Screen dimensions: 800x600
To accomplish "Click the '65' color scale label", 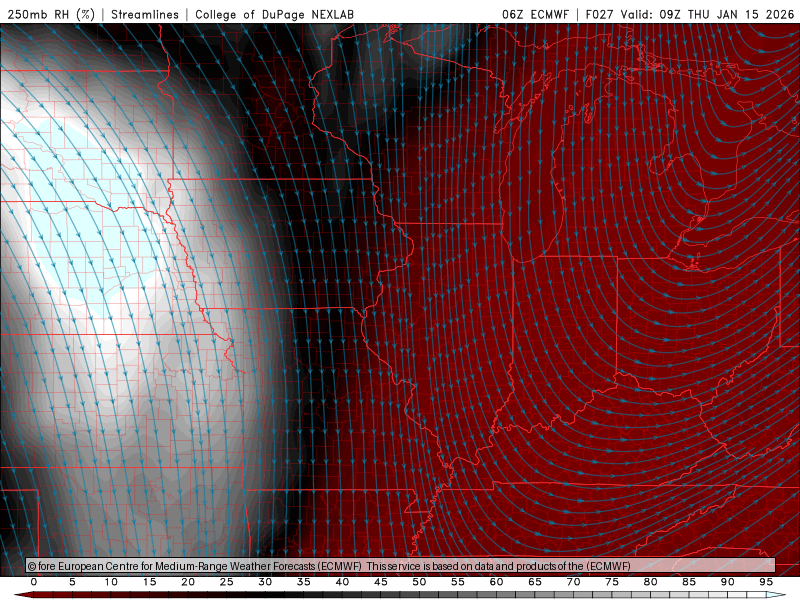I will pyautogui.click(x=535, y=582).
